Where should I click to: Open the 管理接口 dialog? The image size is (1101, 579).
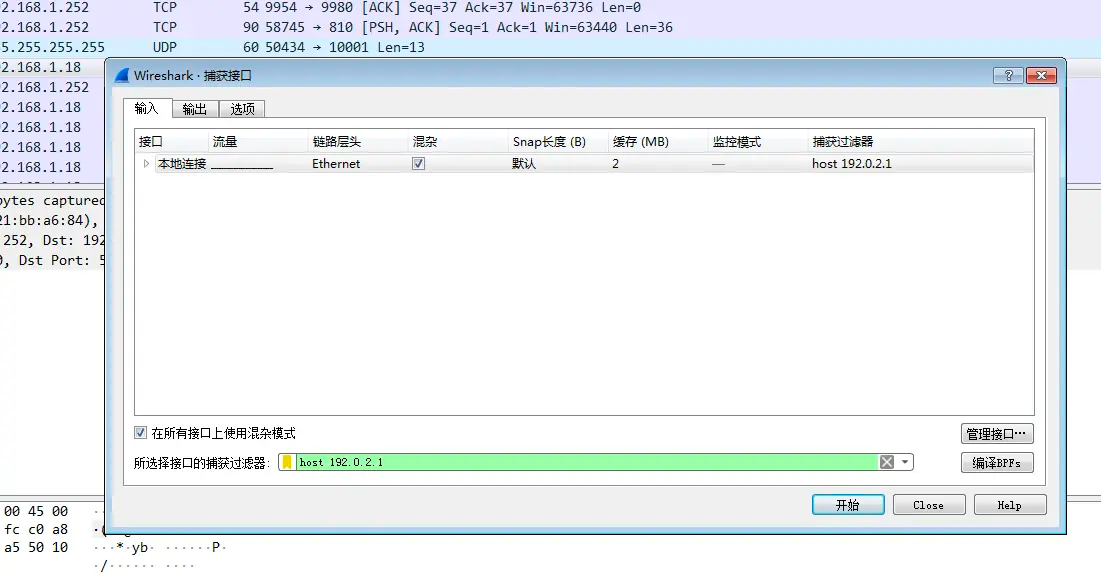(995, 433)
